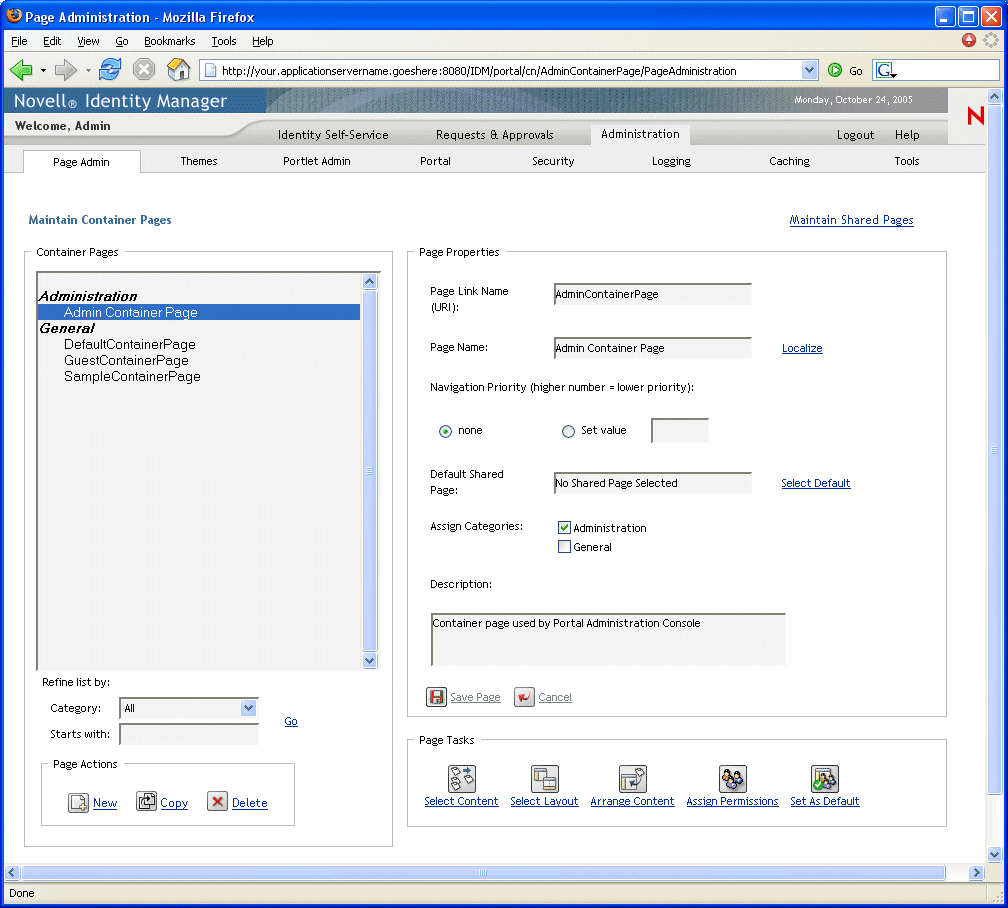This screenshot has height=908, width=1008.
Task: Select the Set value radio button
Action: pyautogui.click(x=568, y=431)
